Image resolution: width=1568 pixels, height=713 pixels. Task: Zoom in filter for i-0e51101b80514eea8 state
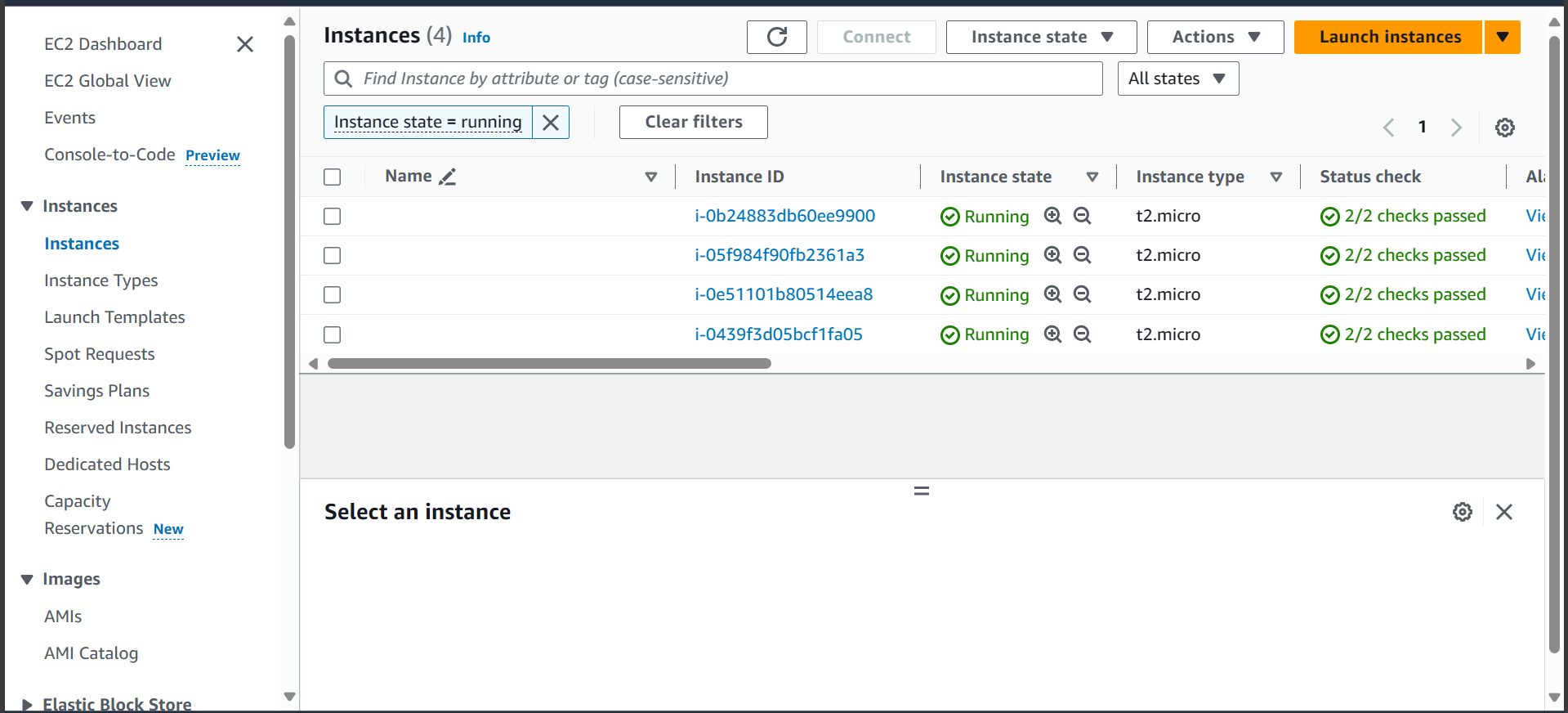pyautogui.click(x=1052, y=294)
